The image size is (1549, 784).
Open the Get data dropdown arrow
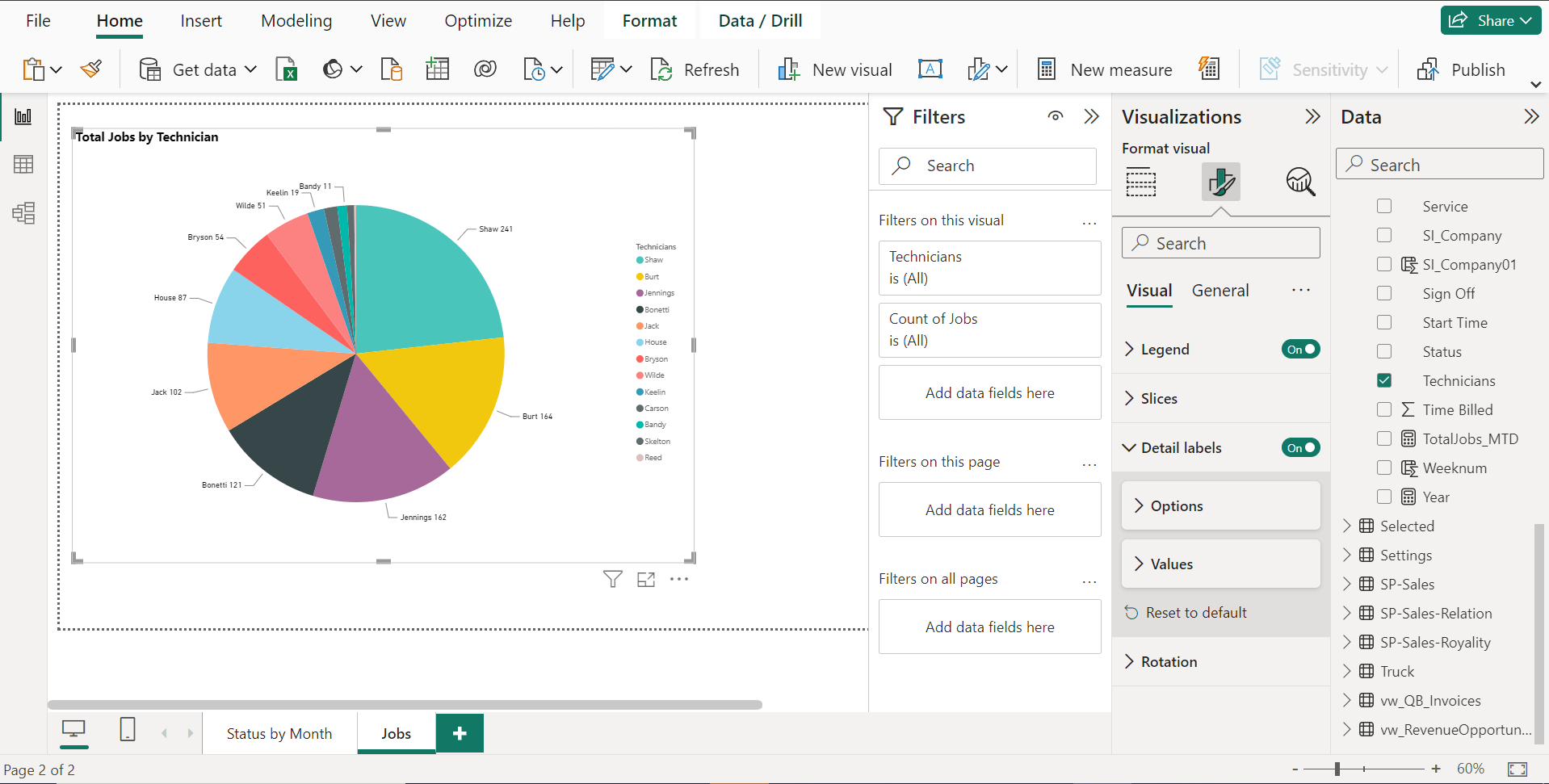(x=250, y=69)
